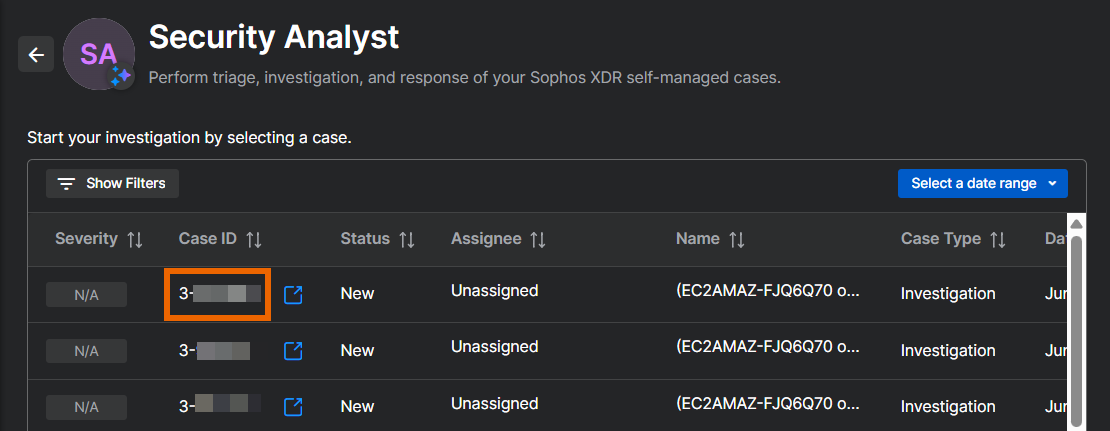1110x431 pixels.
Task: Open the Select a date range dropdown
Action: tap(983, 184)
